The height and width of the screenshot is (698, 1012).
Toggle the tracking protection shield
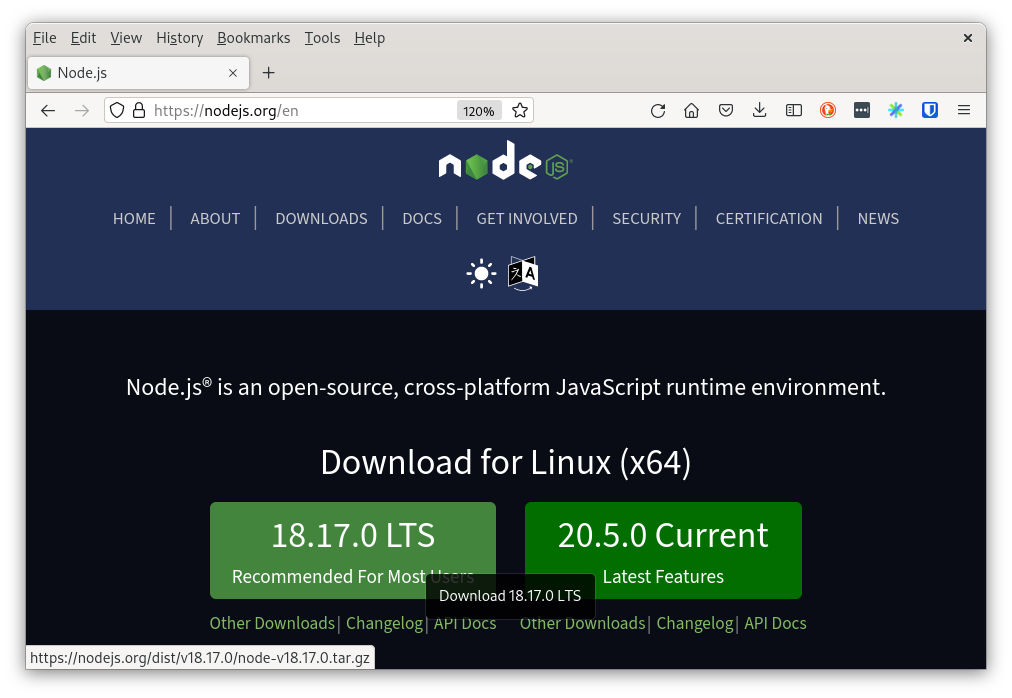[x=117, y=110]
